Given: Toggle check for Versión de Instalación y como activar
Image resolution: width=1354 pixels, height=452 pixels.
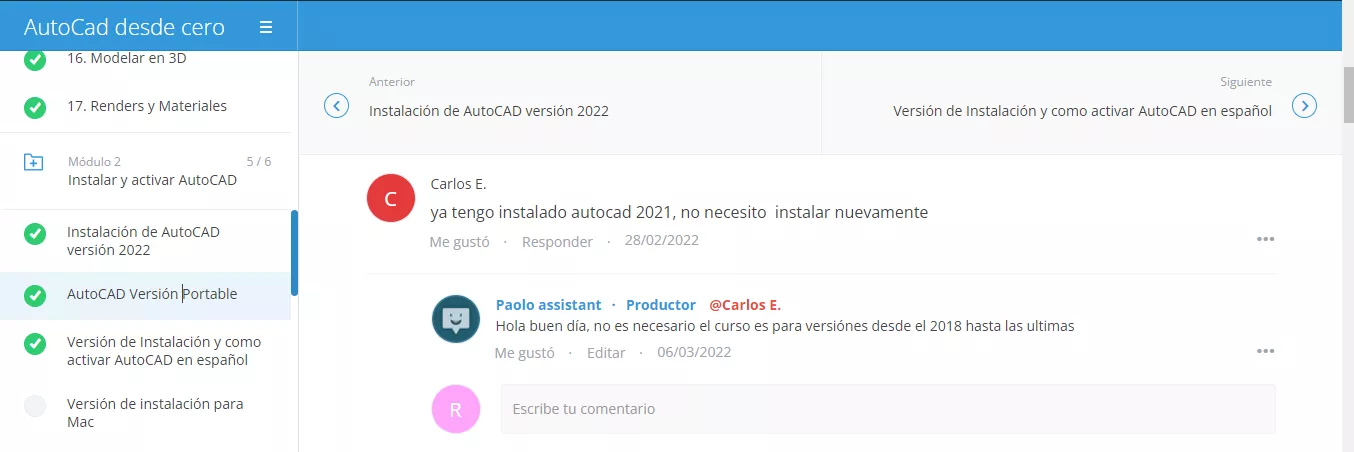Looking at the screenshot, I should [35, 344].
